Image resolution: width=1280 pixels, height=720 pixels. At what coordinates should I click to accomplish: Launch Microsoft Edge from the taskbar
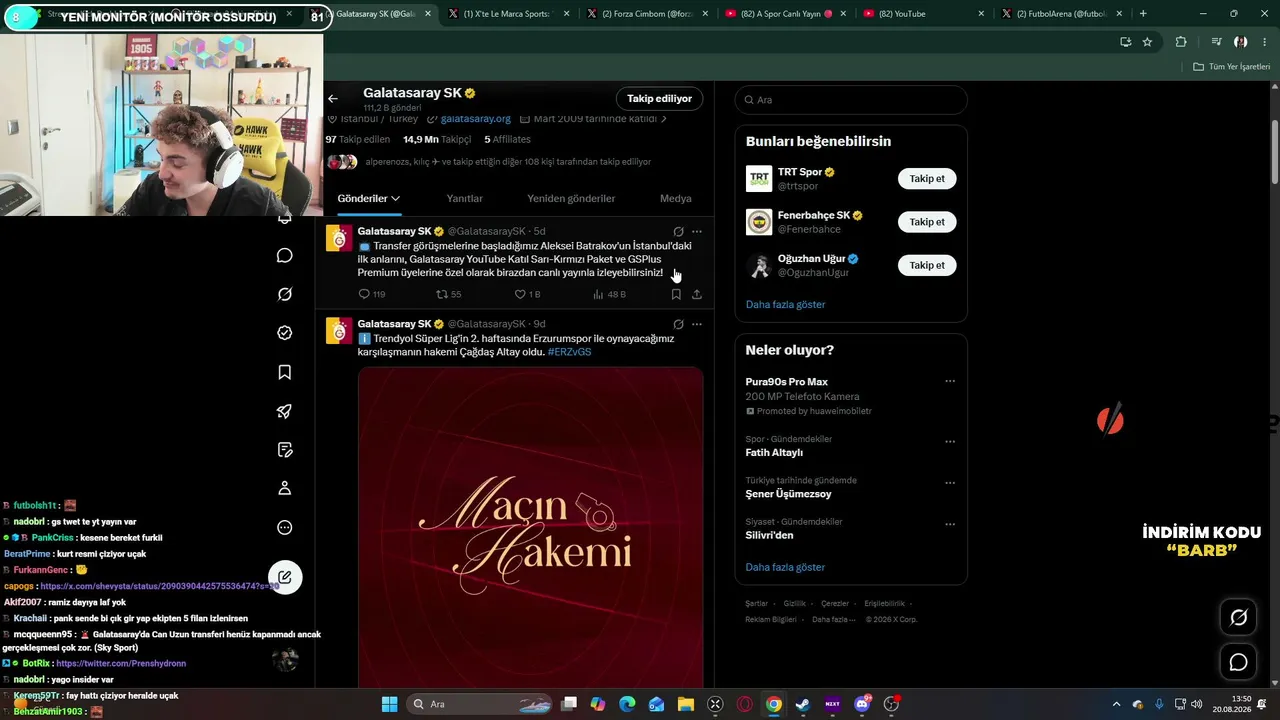pyautogui.click(x=627, y=704)
